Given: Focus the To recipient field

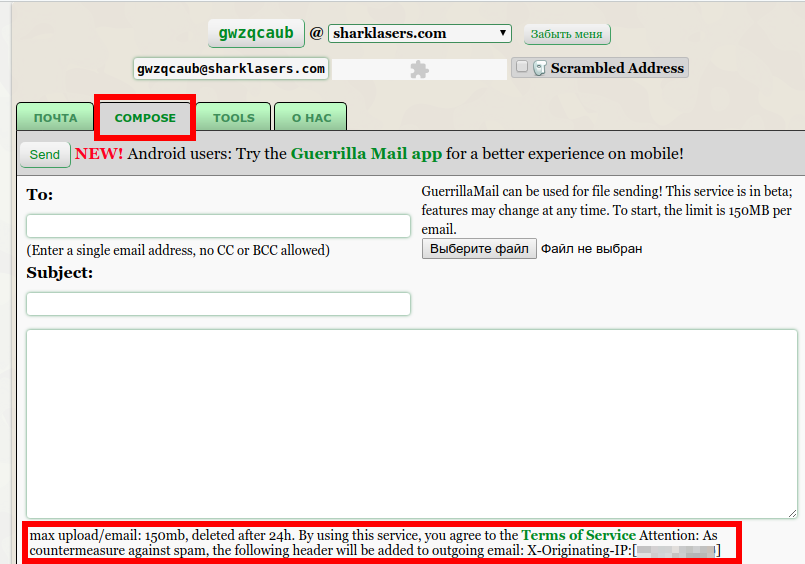Looking at the screenshot, I should click(x=218, y=226).
